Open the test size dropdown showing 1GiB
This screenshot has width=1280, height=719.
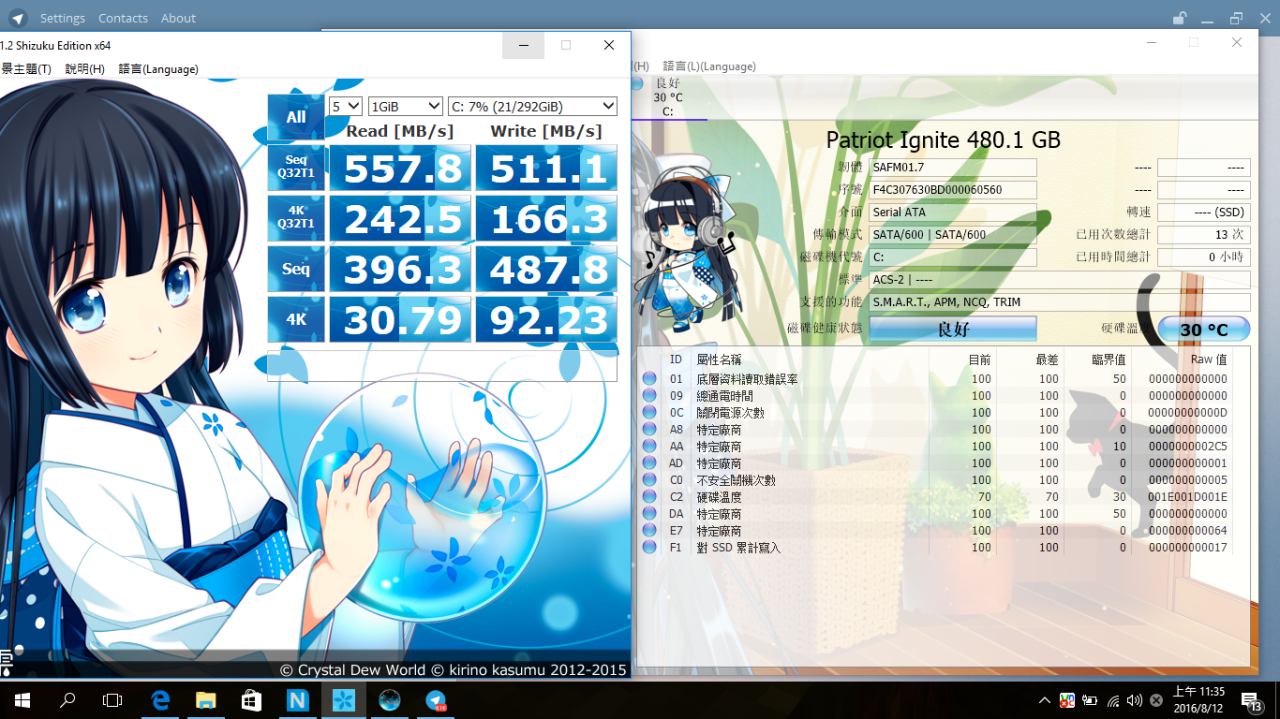tap(405, 106)
